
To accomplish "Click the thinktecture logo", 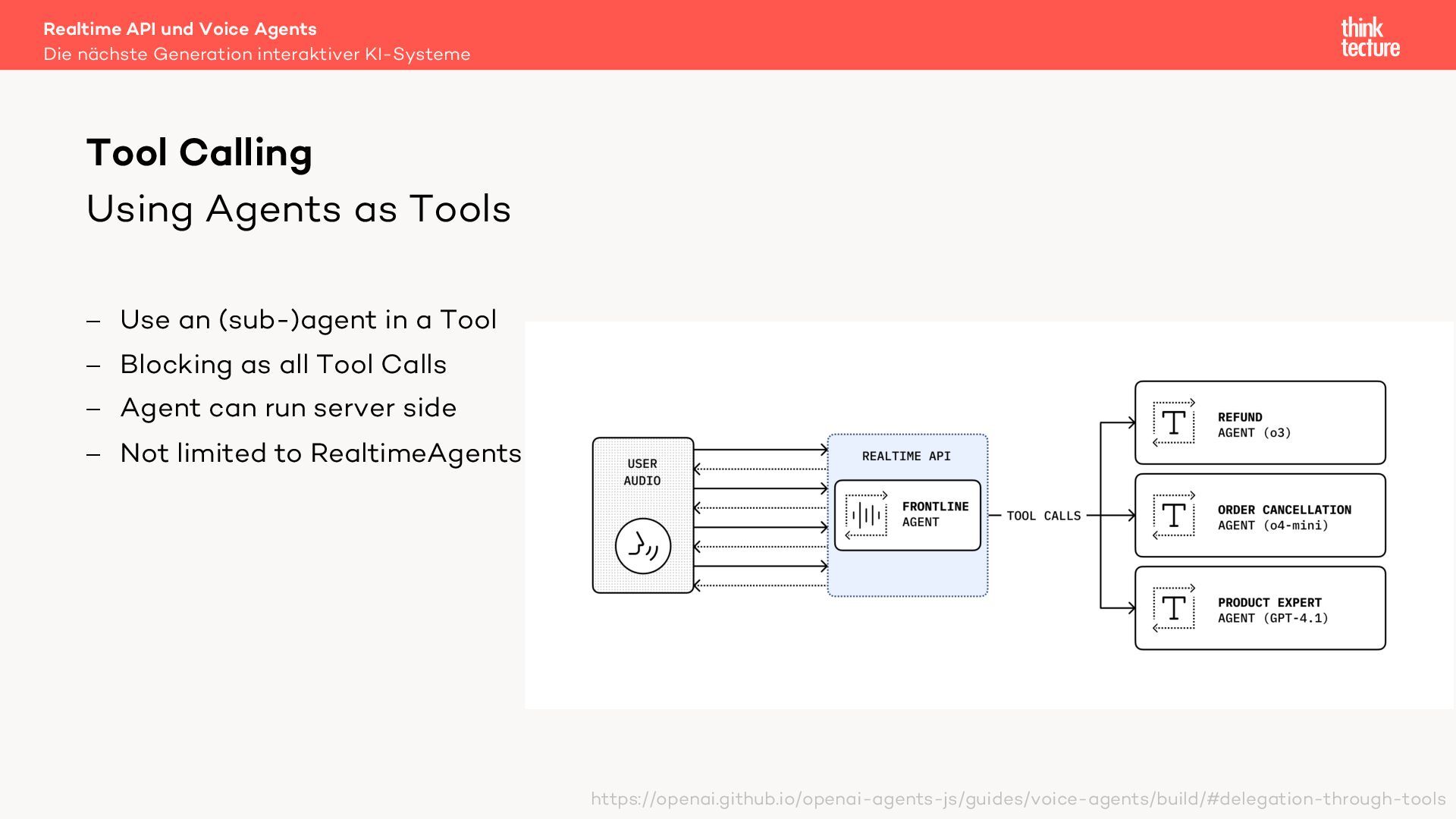I will [1370, 38].
